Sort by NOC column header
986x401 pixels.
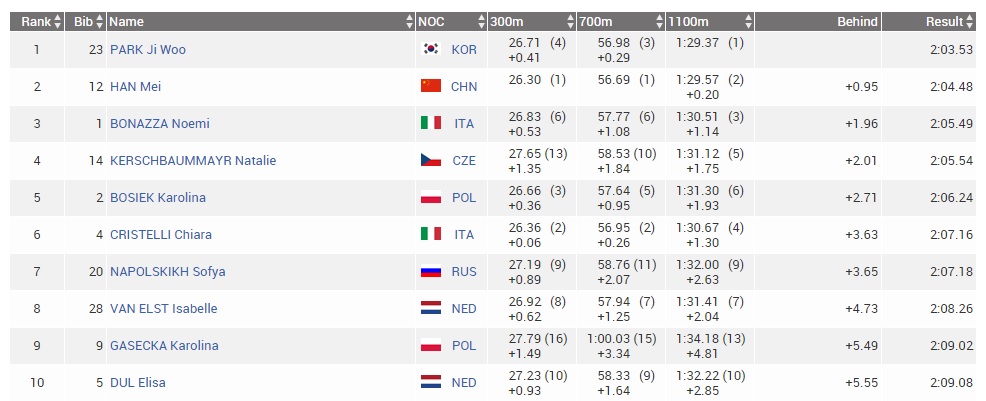pyautogui.click(x=479, y=21)
